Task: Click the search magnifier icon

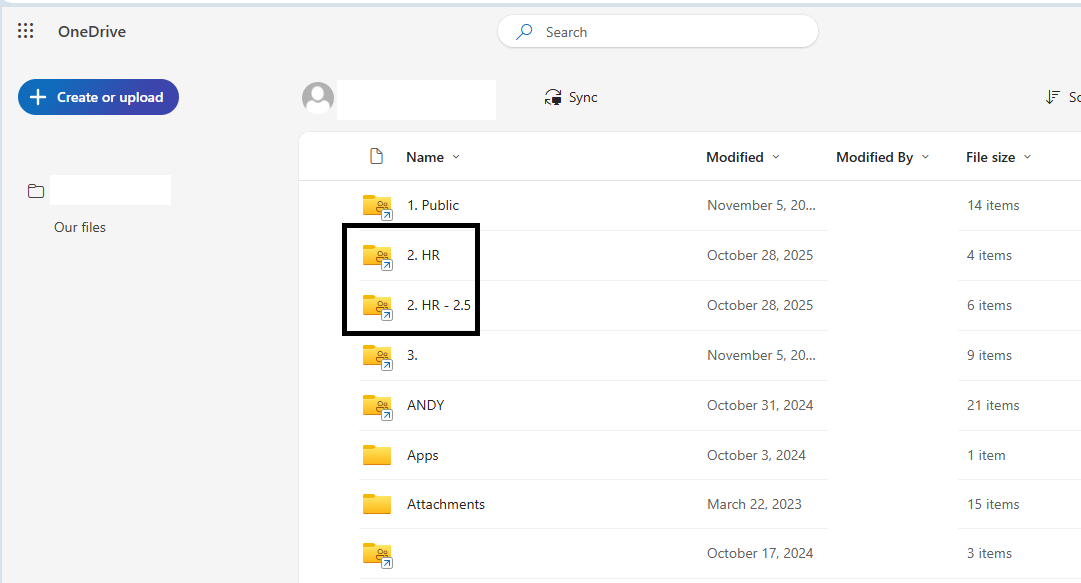Action: [525, 32]
